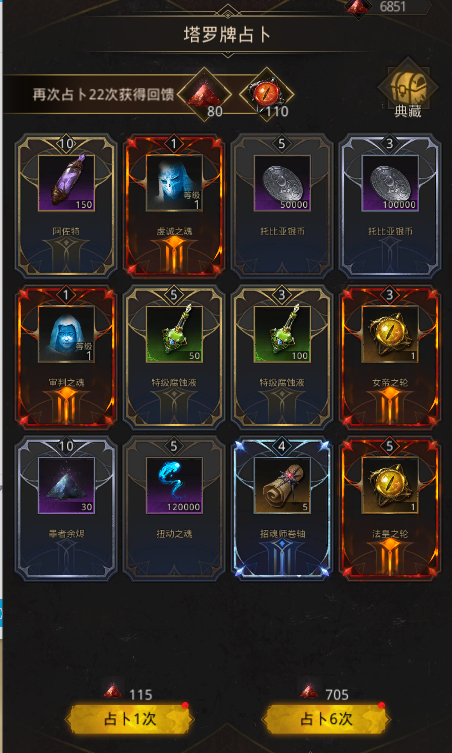Select the 审判之魂 hooded spirit card

tap(66, 357)
